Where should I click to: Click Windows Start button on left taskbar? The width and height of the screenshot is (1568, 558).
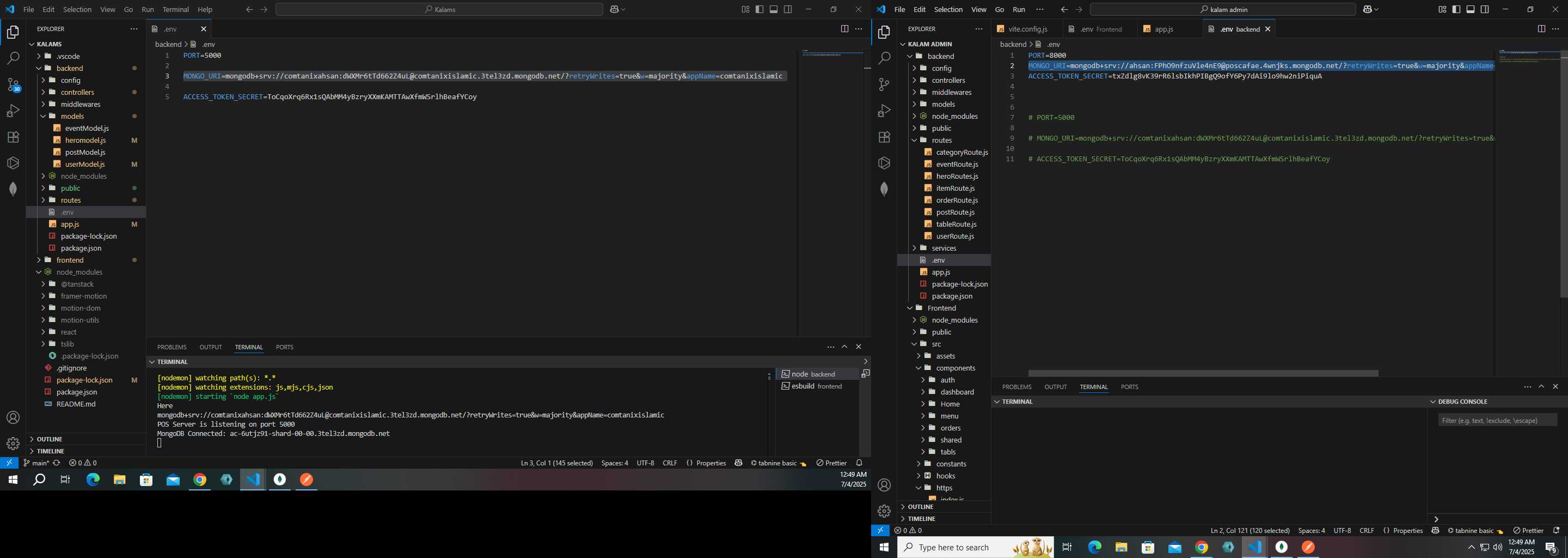click(13, 480)
